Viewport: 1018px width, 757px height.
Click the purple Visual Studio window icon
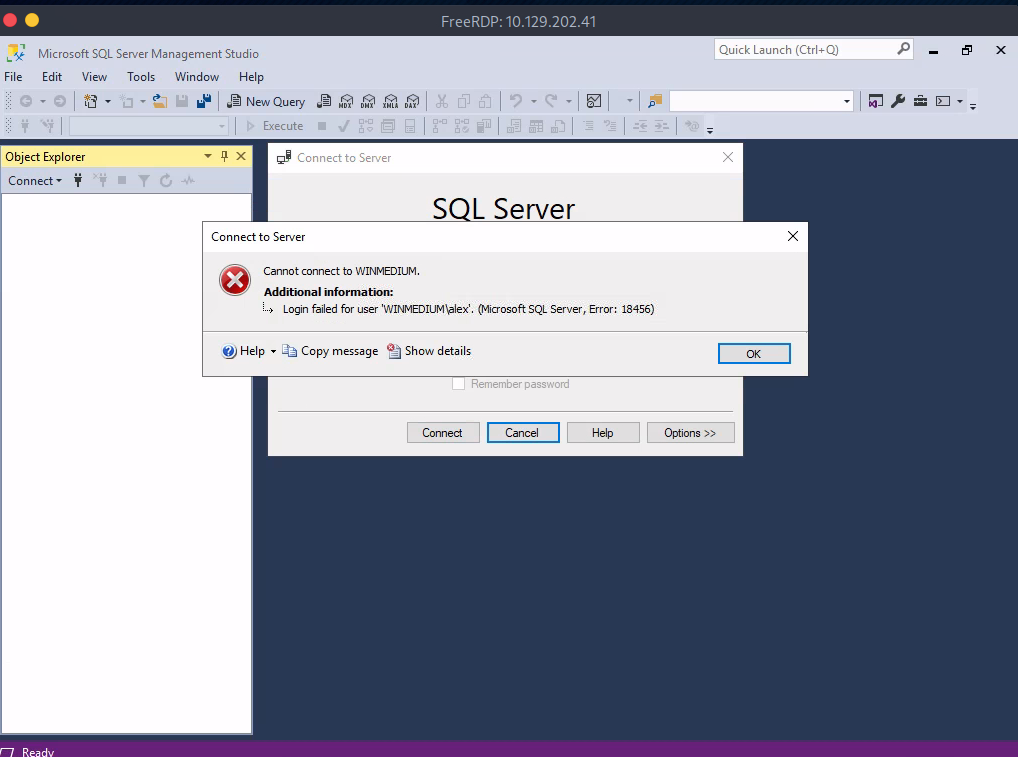(876, 101)
